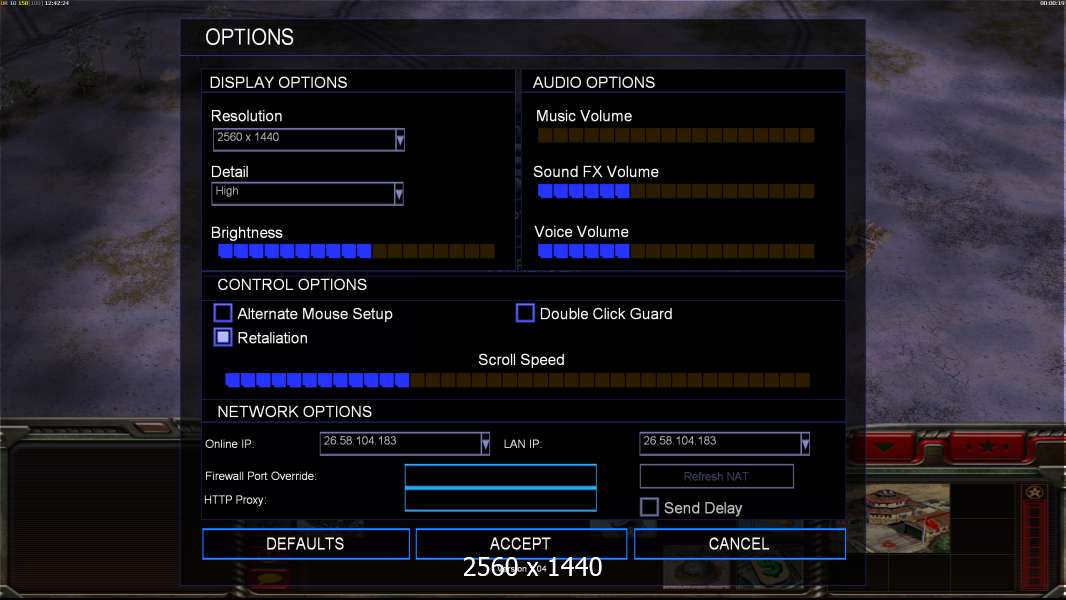Viewport: 1066px width, 600px height.
Task: Expand the Online IP dropdown
Action: [x=405, y=443]
